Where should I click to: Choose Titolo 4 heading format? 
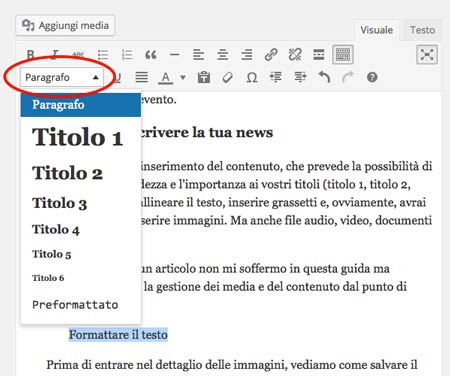click(81, 229)
